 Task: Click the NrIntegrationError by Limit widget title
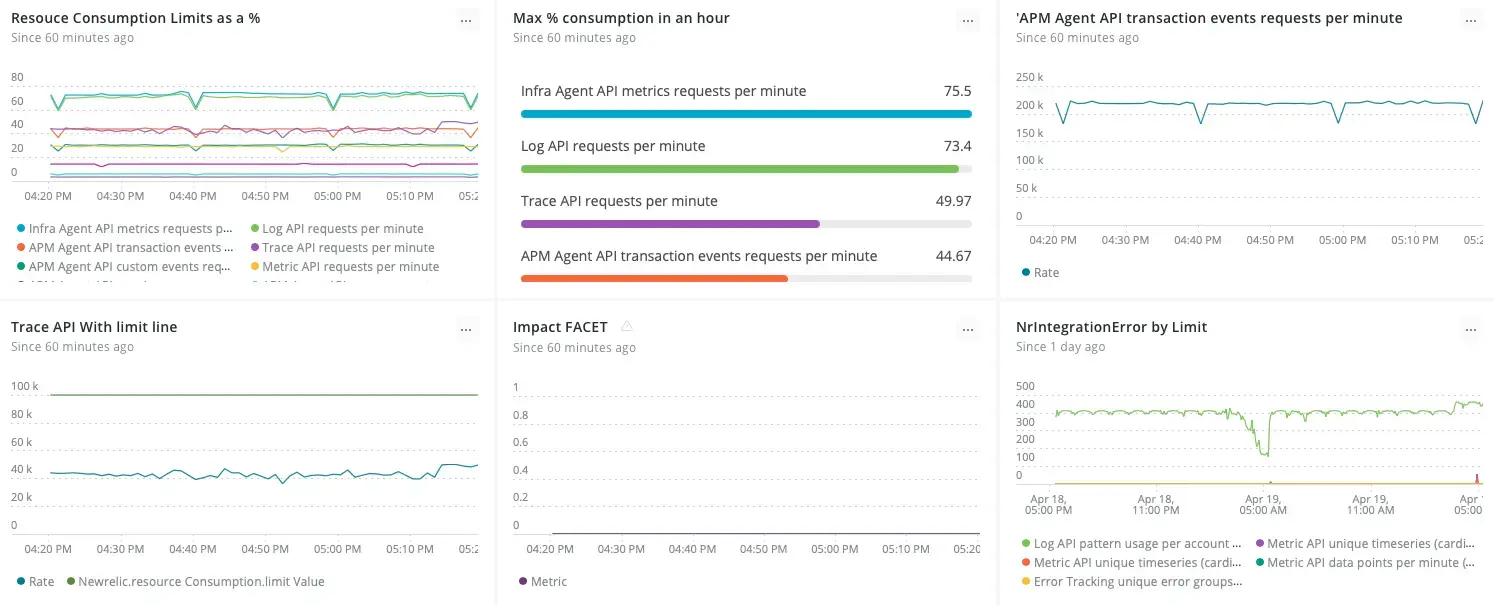click(x=1111, y=327)
